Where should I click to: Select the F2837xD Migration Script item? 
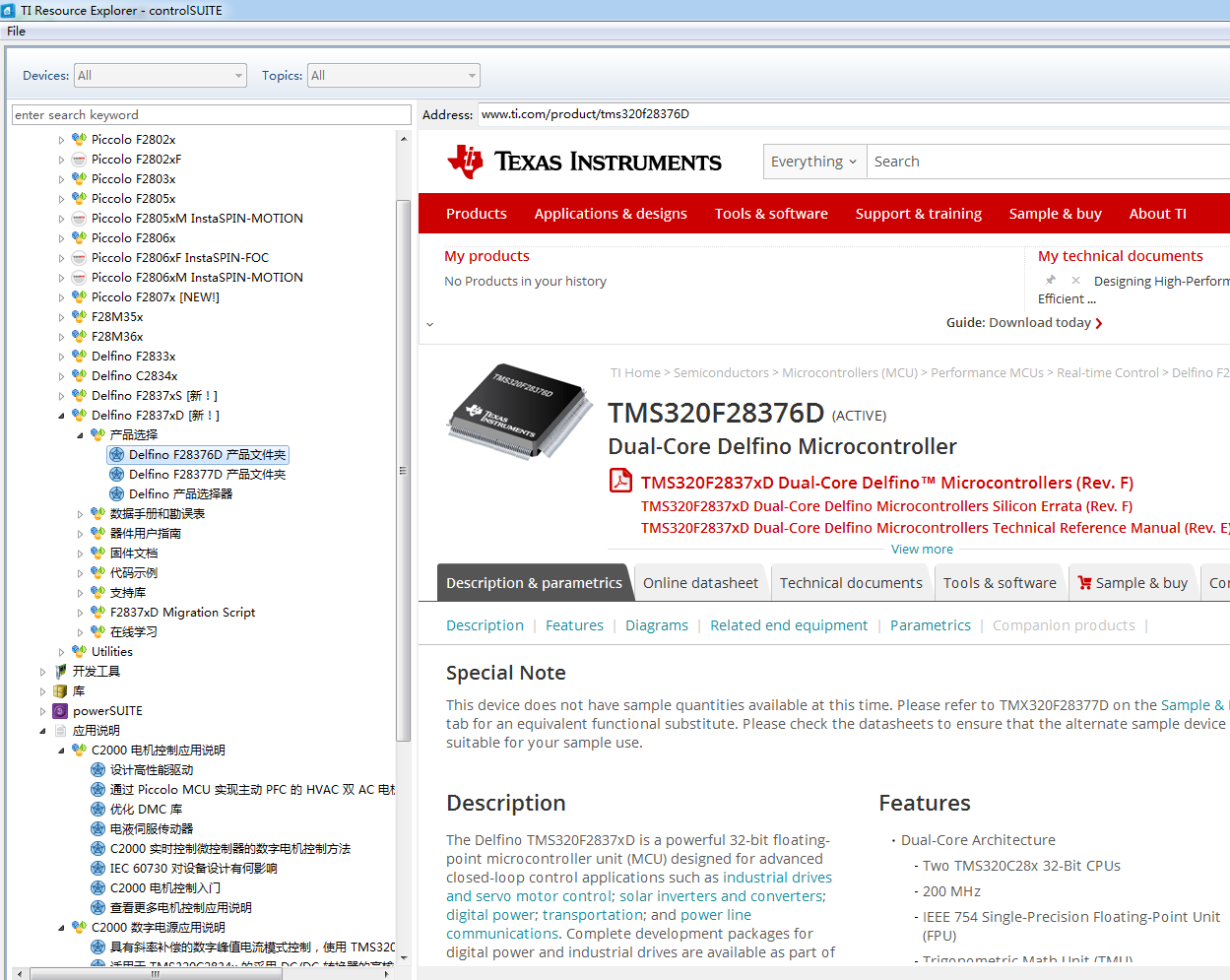tap(182, 613)
